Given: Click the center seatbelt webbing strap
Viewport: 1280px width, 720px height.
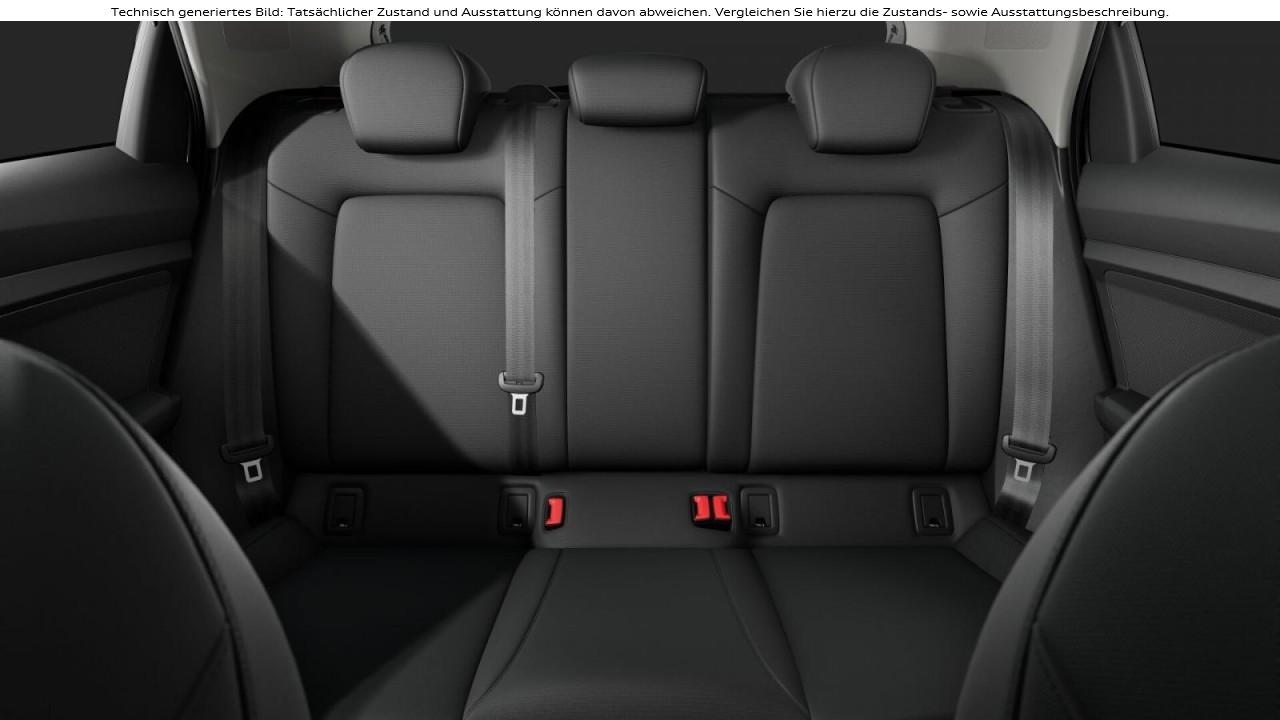Looking at the screenshot, I should (x=520, y=250).
